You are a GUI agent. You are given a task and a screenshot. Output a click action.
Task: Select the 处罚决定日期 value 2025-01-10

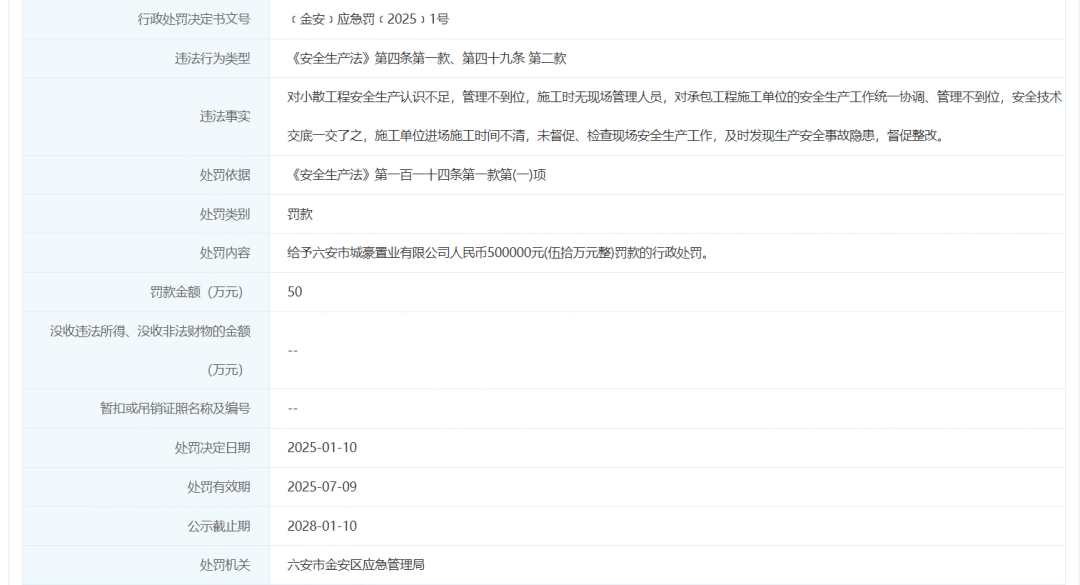point(321,447)
